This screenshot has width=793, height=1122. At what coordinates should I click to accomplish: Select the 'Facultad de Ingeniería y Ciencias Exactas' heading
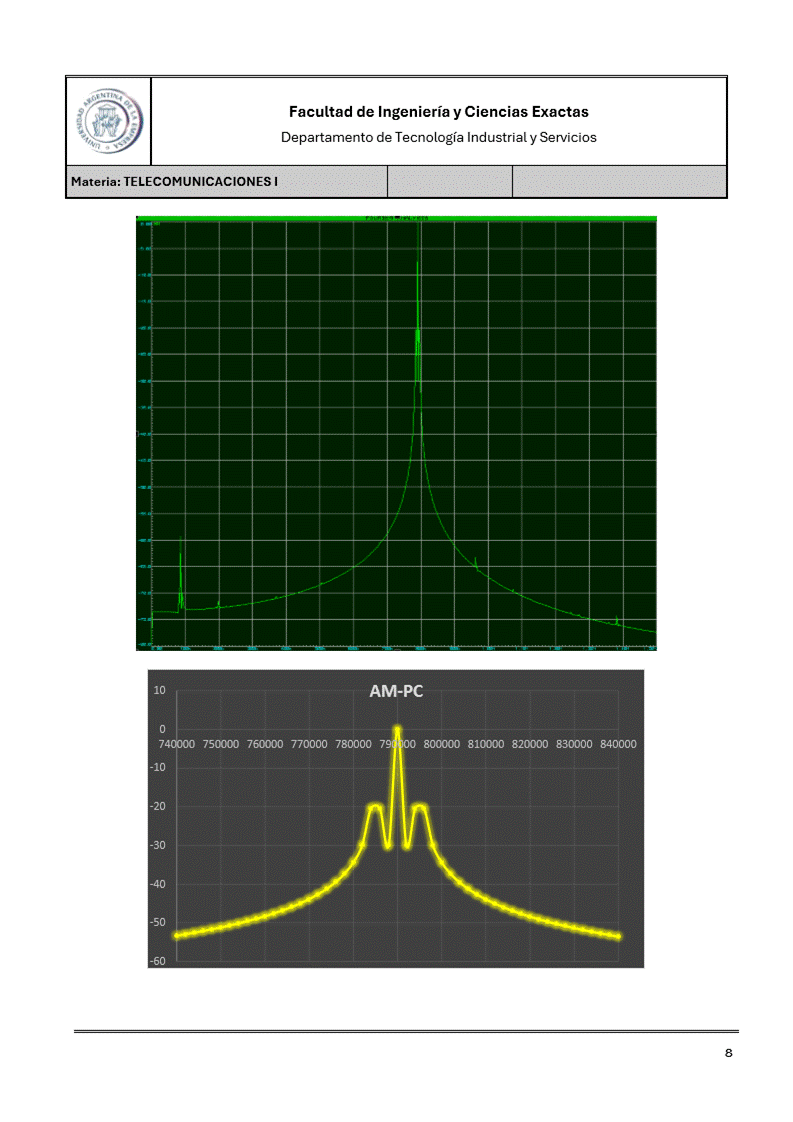tap(438, 112)
